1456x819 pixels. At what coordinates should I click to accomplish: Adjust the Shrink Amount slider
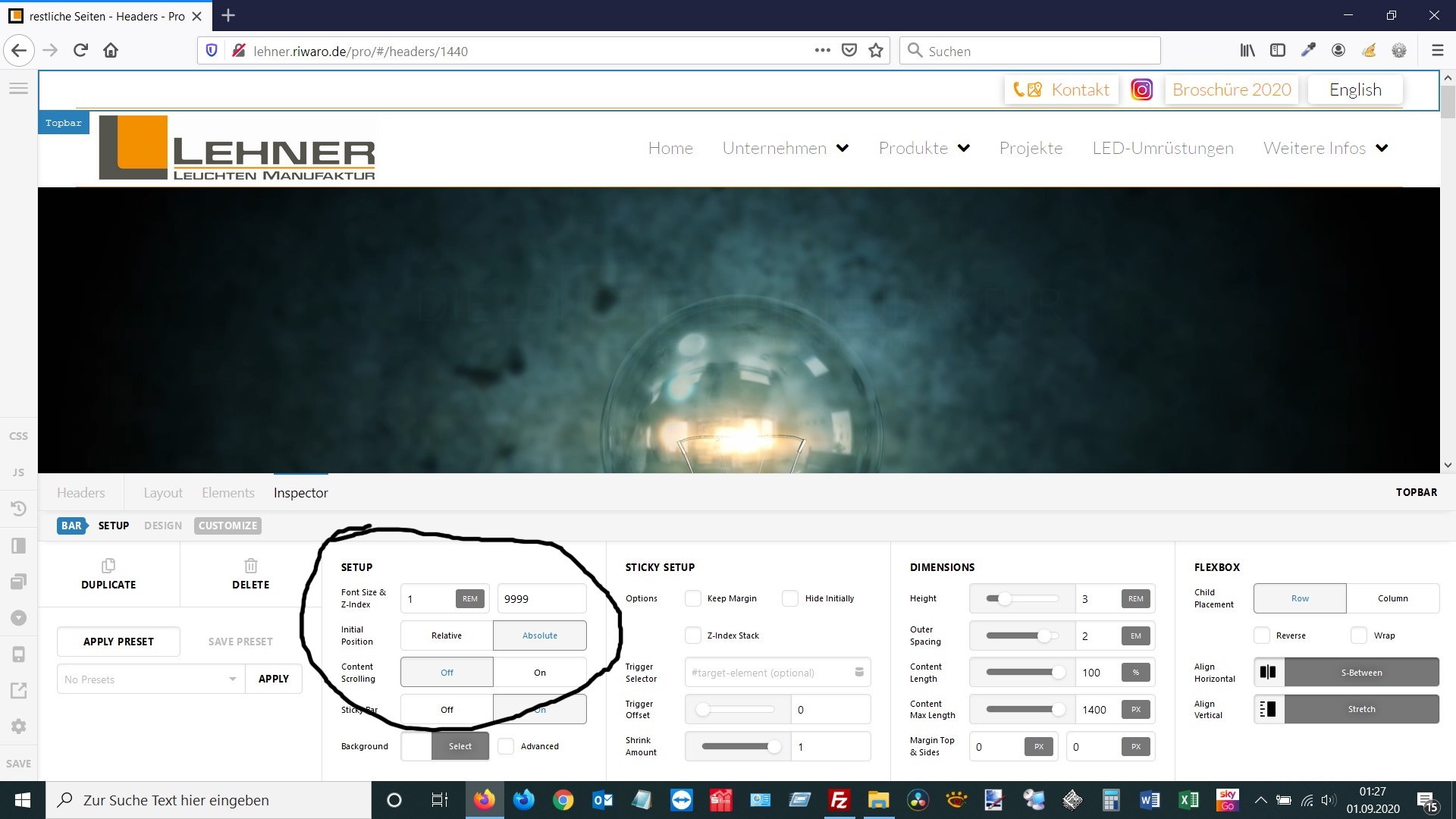[737, 746]
